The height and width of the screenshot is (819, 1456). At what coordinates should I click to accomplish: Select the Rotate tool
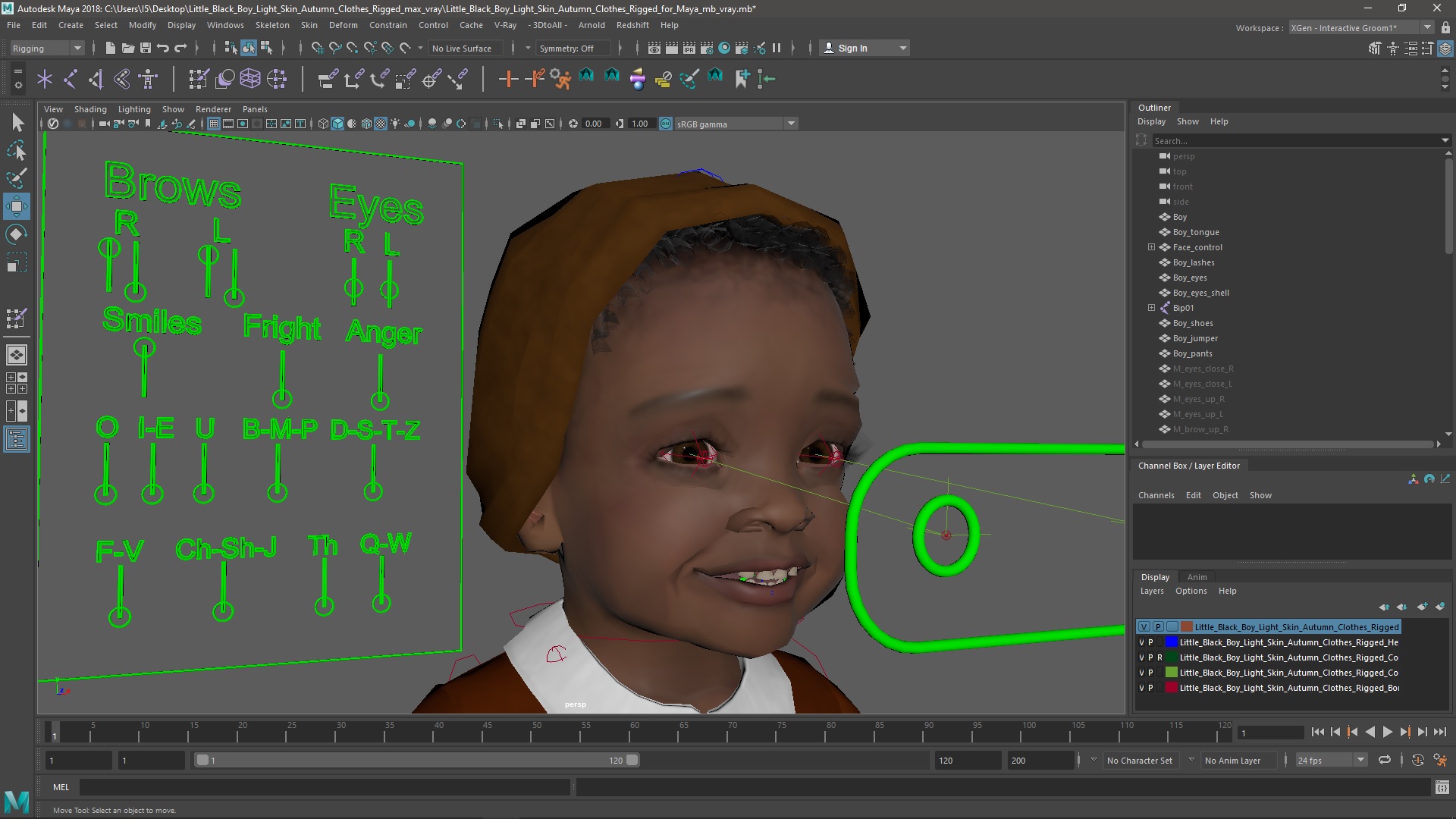pyautogui.click(x=17, y=234)
